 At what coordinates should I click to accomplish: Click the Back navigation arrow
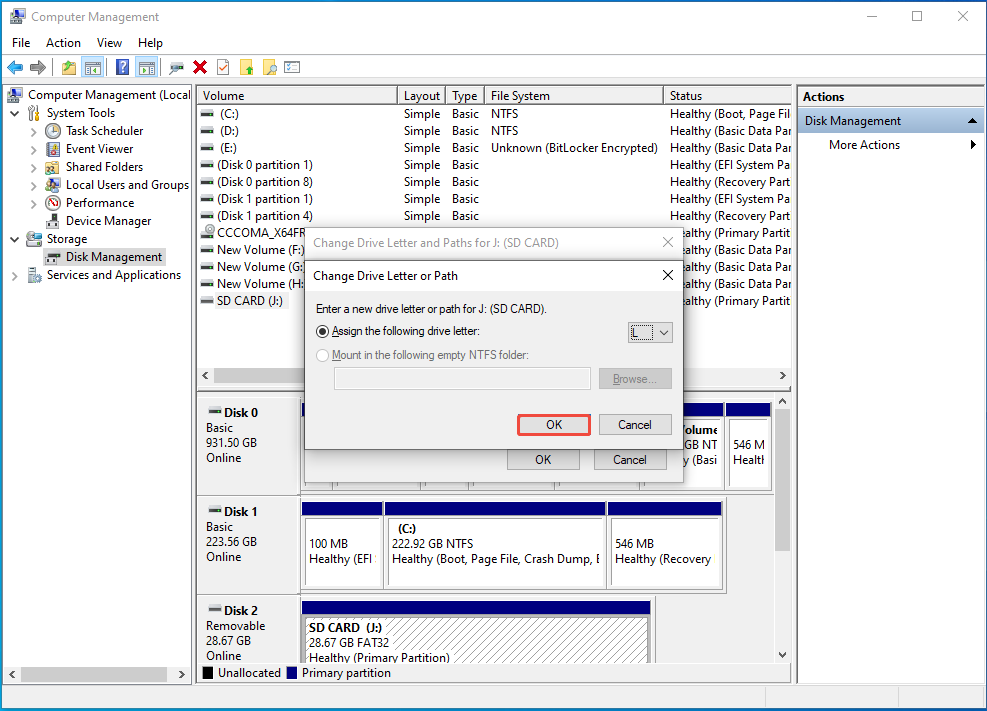pyautogui.click(x=15, y=67)
